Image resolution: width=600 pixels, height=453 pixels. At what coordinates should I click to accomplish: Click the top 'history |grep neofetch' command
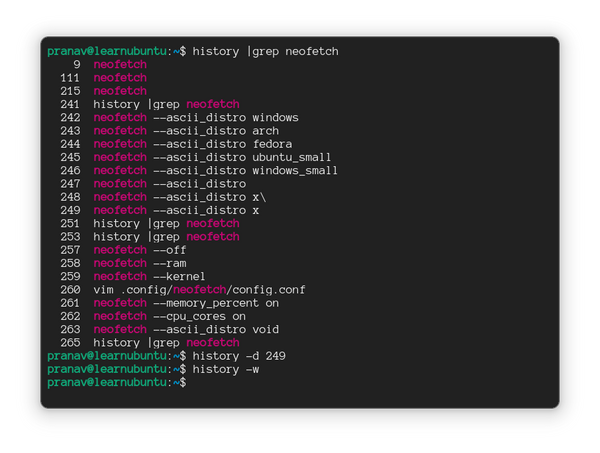[x=268, y=51]
